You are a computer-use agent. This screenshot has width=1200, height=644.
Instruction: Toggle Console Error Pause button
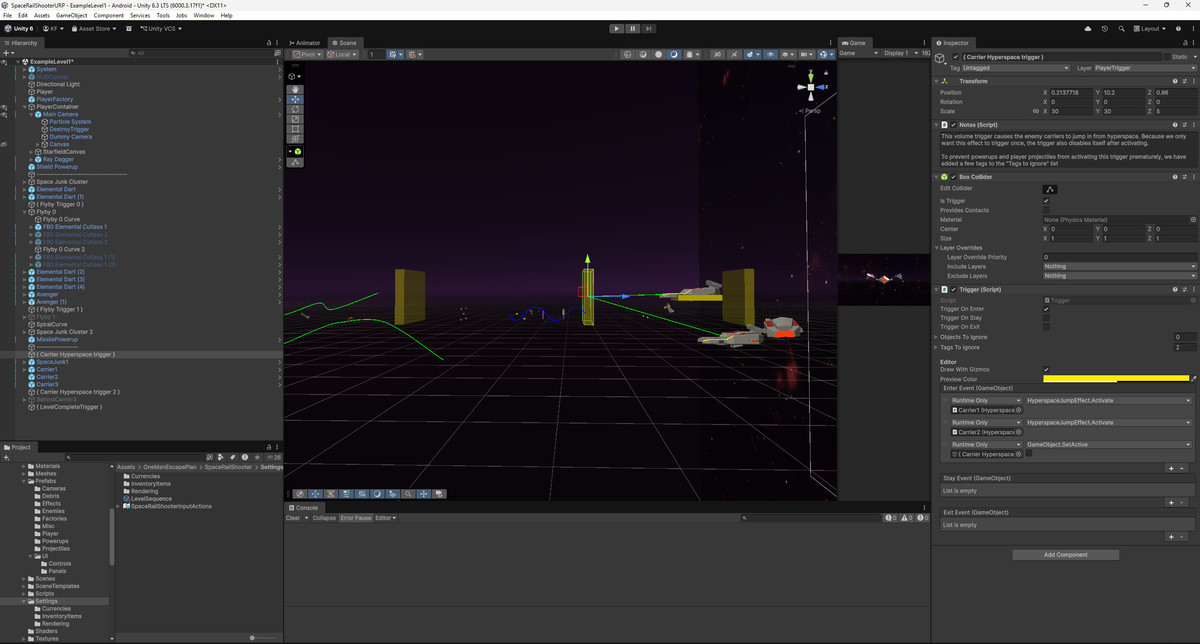355,518
